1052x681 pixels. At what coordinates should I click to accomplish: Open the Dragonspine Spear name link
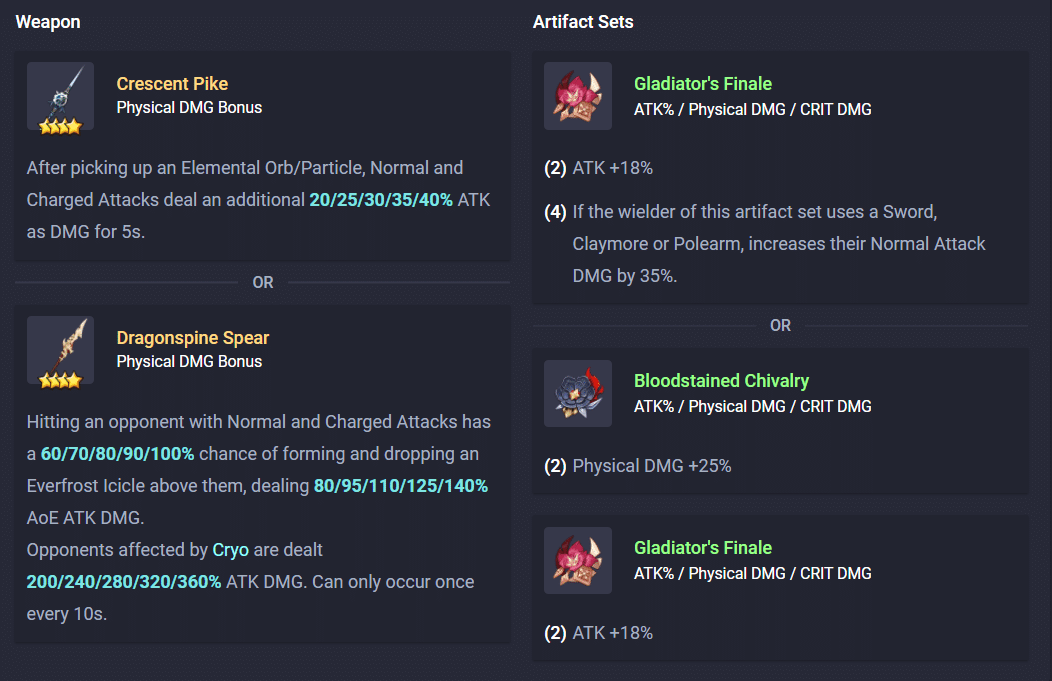pyautogui.click(x=193, y=338)
